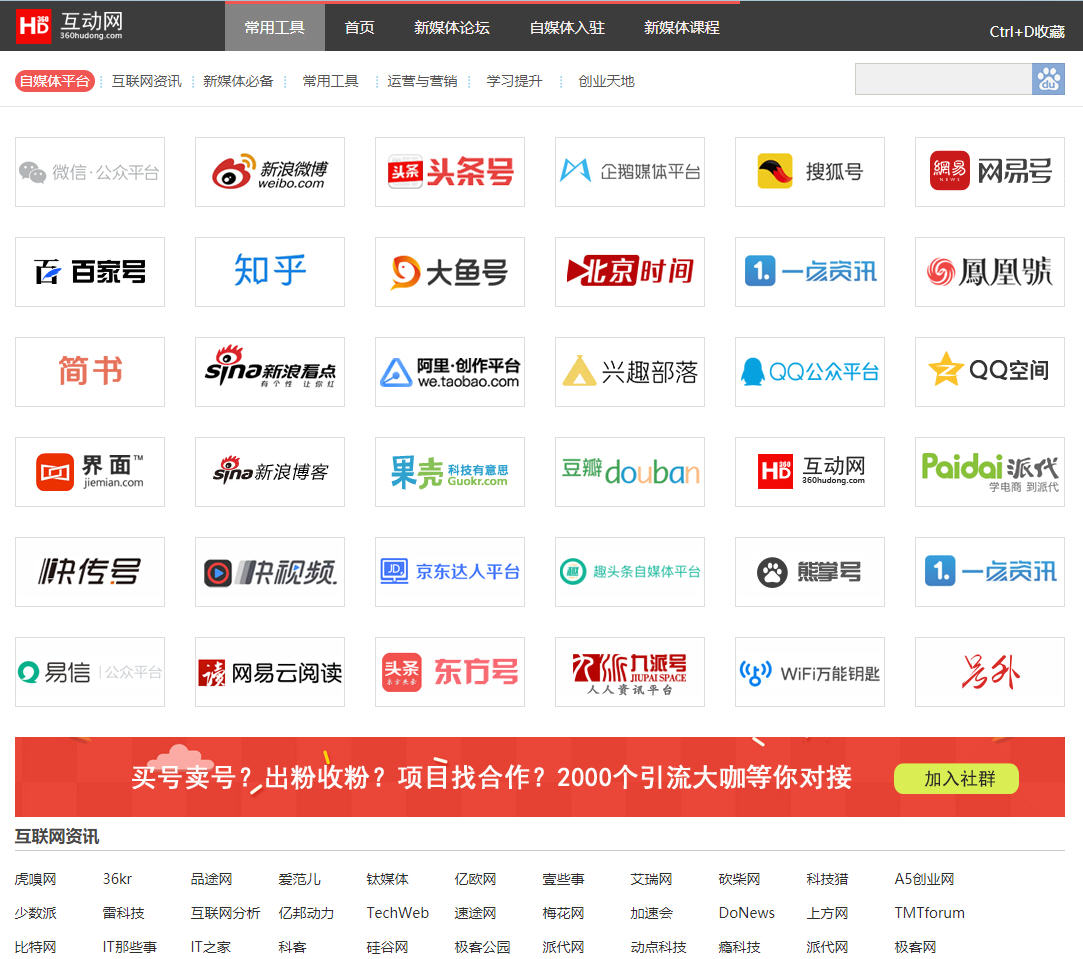Open the 新浪微博 weibo.com tile
This screenshot has height=959, width=1083.
pyautogui.click(x=270, y=172)
